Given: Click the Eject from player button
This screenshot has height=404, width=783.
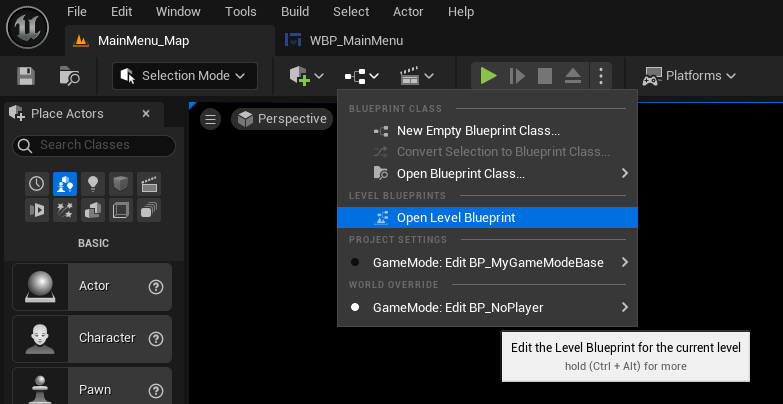Looking at the screenshot, I should point(573,76).
